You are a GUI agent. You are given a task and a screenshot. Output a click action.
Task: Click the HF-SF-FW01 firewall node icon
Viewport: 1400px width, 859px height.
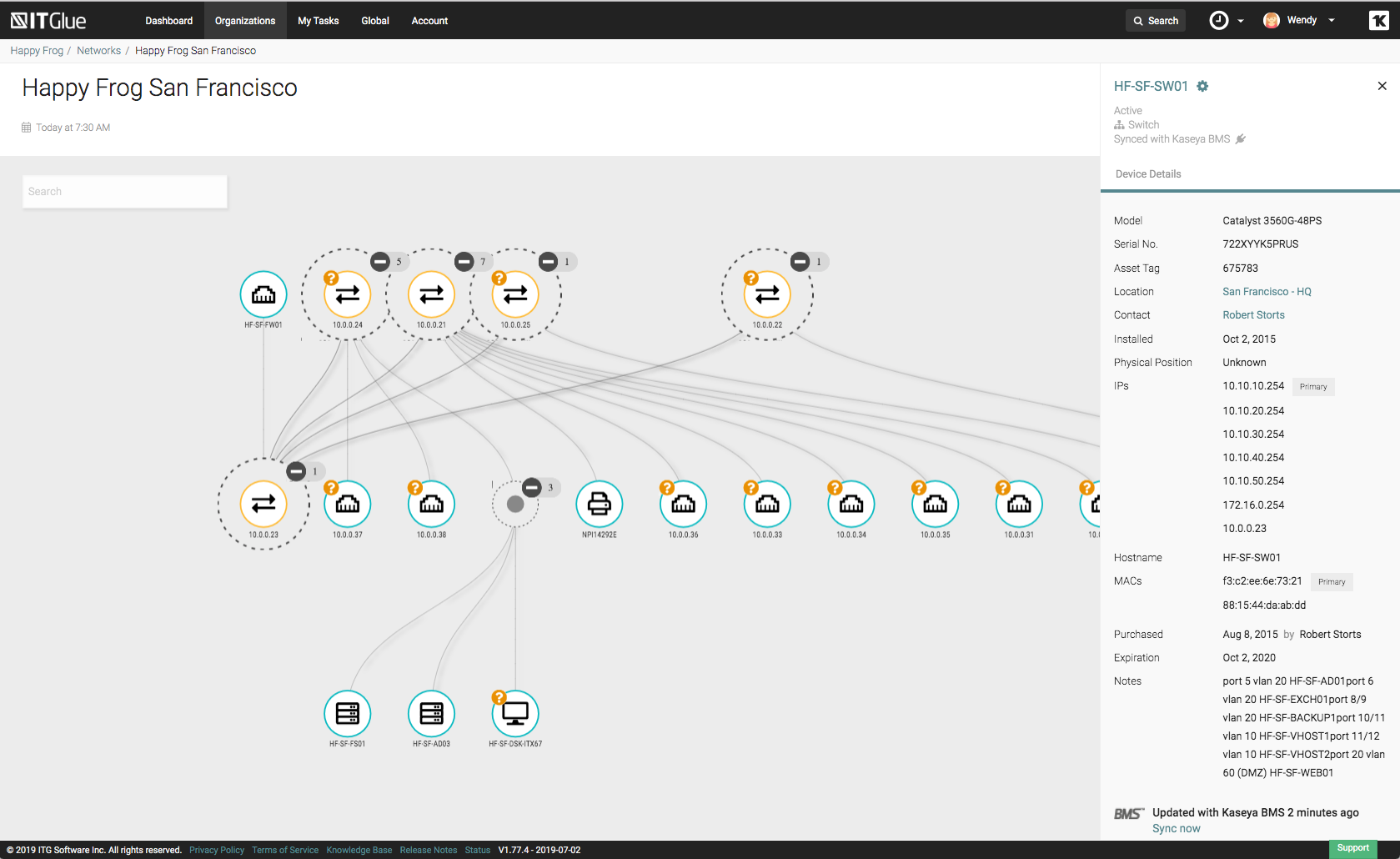tap(263, 294)
